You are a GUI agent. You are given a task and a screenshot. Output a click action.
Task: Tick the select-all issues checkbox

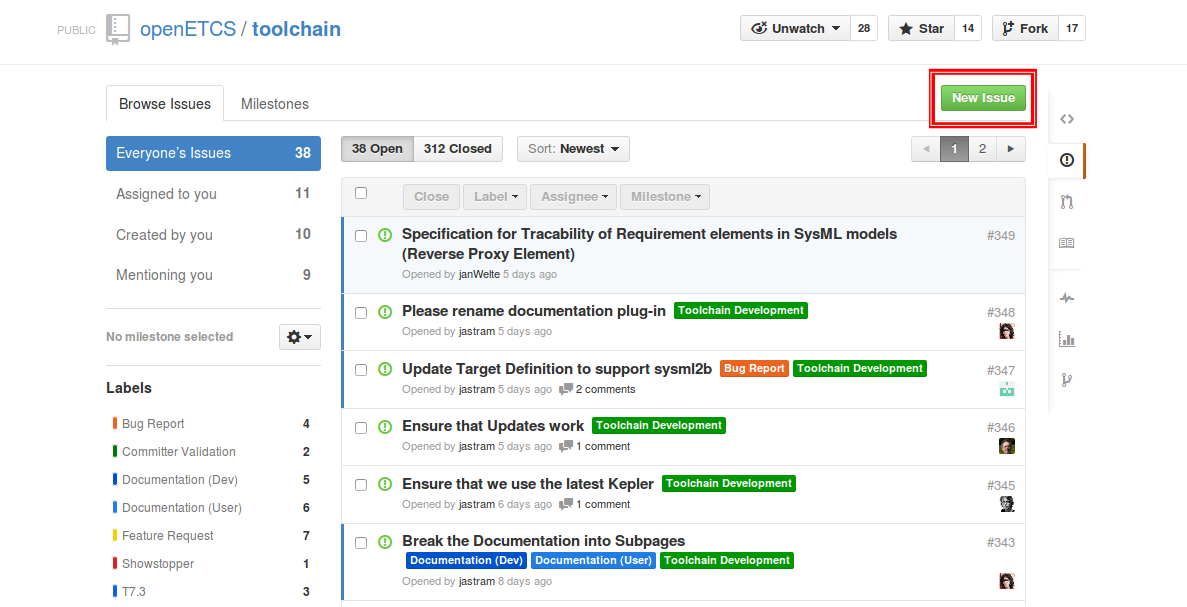click(x=361, y=194)
